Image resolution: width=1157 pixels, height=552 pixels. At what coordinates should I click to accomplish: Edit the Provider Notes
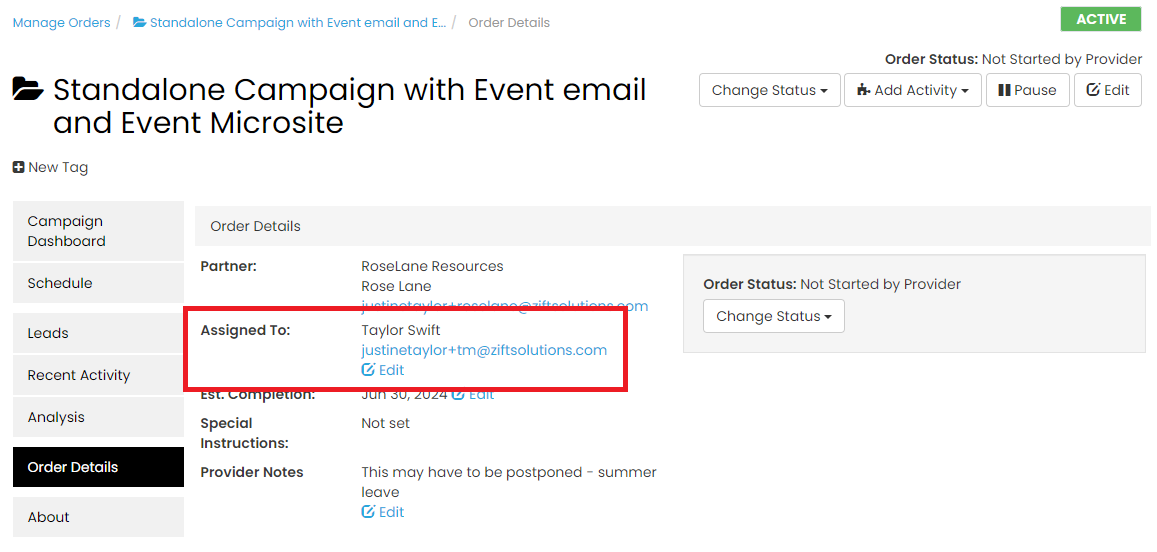tap(383, 511)
